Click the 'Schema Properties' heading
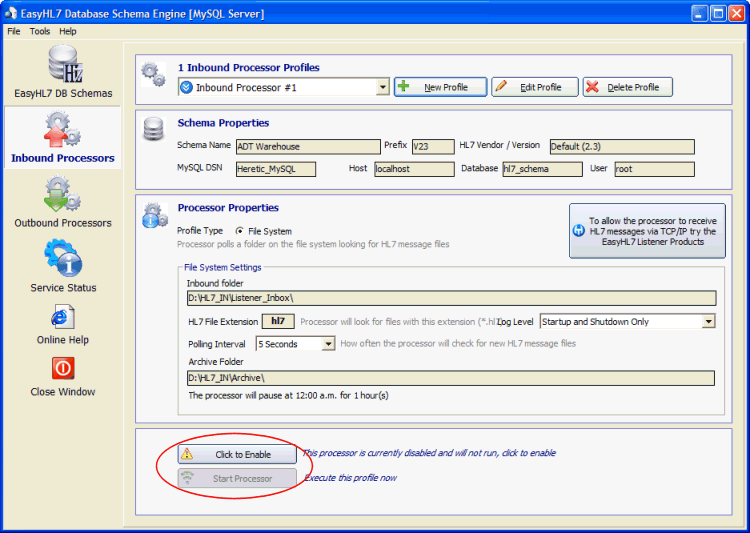 click(x=223, y=123)
